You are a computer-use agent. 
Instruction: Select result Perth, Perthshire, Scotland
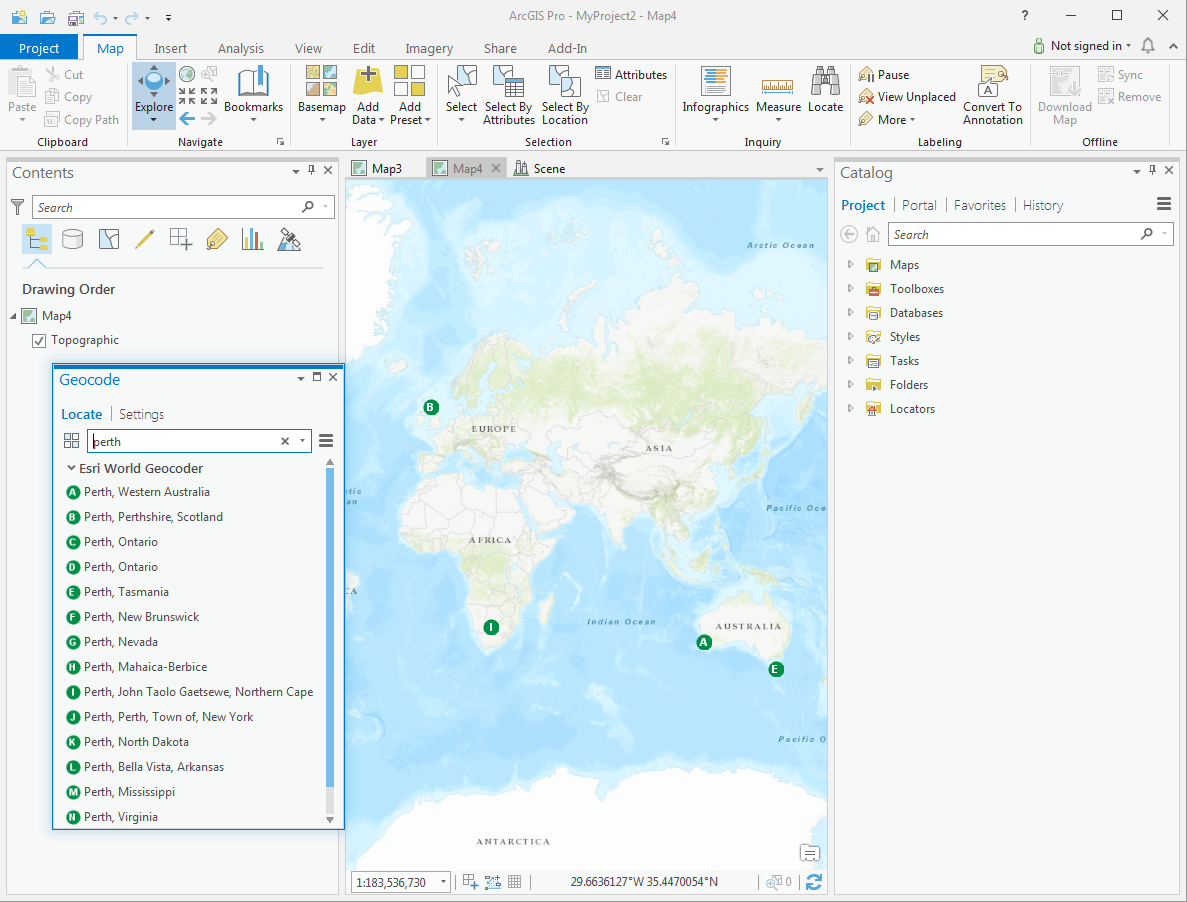pyautogui.click(x=153, y=517)
